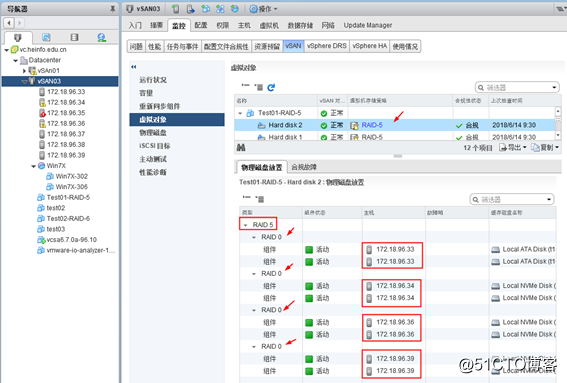Open the RAID-5 policy link for Hard disk 2

tap(372, 125)
